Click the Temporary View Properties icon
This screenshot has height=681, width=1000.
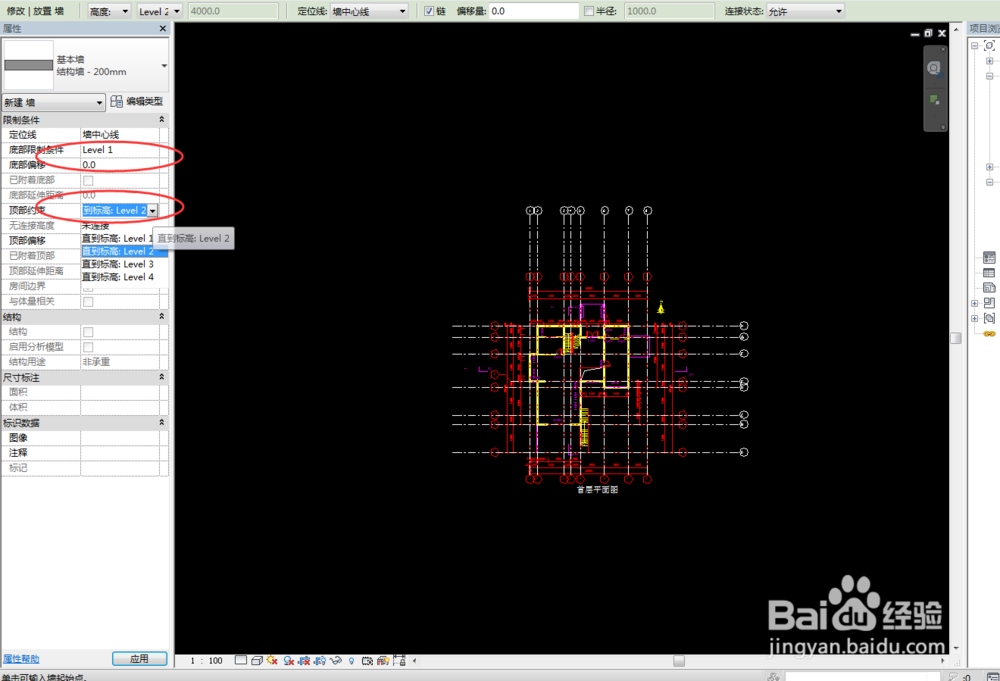(367, 661)
